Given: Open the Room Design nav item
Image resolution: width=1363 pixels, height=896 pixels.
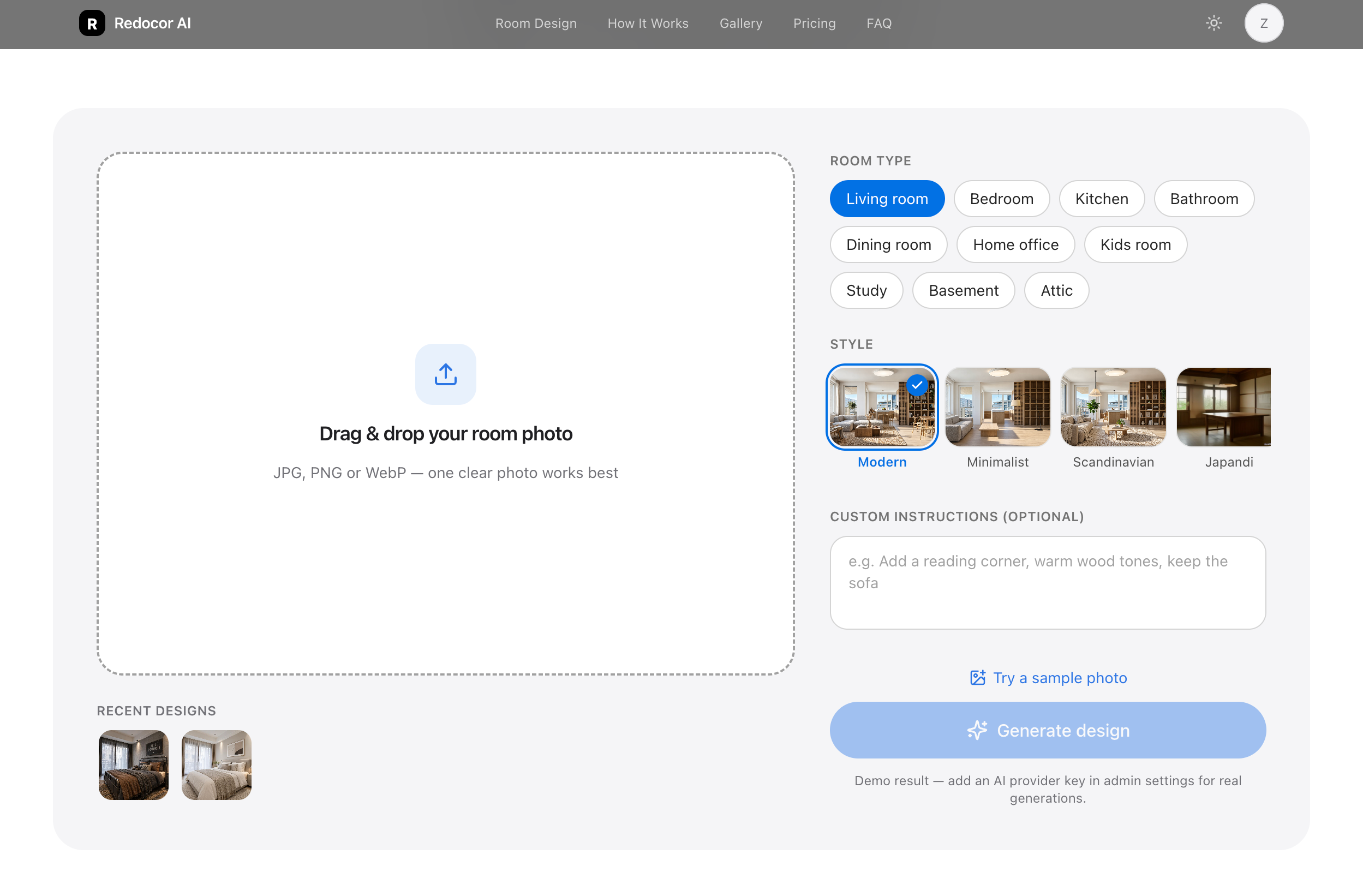Looking at the screenshot, I should 535,23.
